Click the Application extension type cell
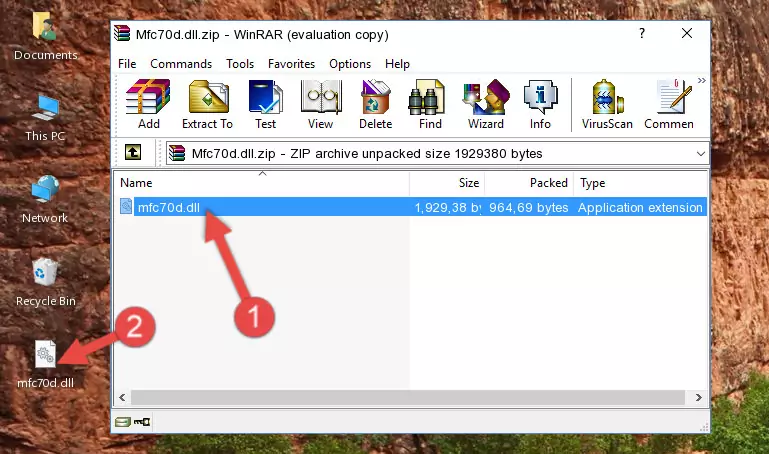769x454 pixels. (640, 208)
